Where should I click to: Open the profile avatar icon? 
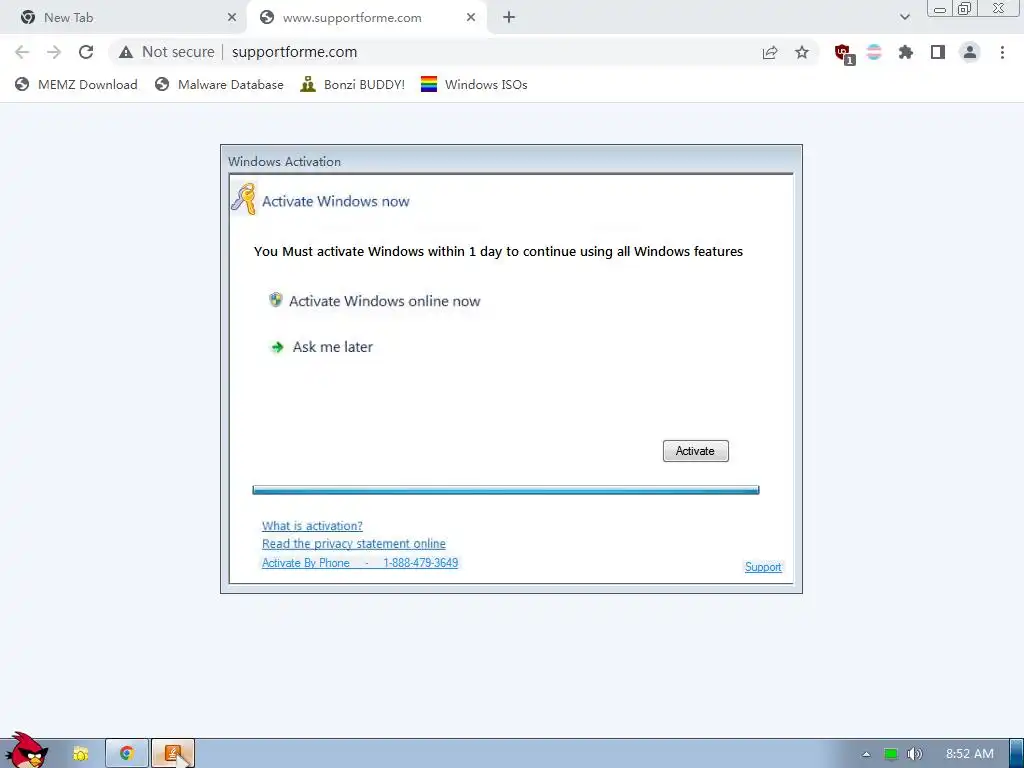coord(970,52)
